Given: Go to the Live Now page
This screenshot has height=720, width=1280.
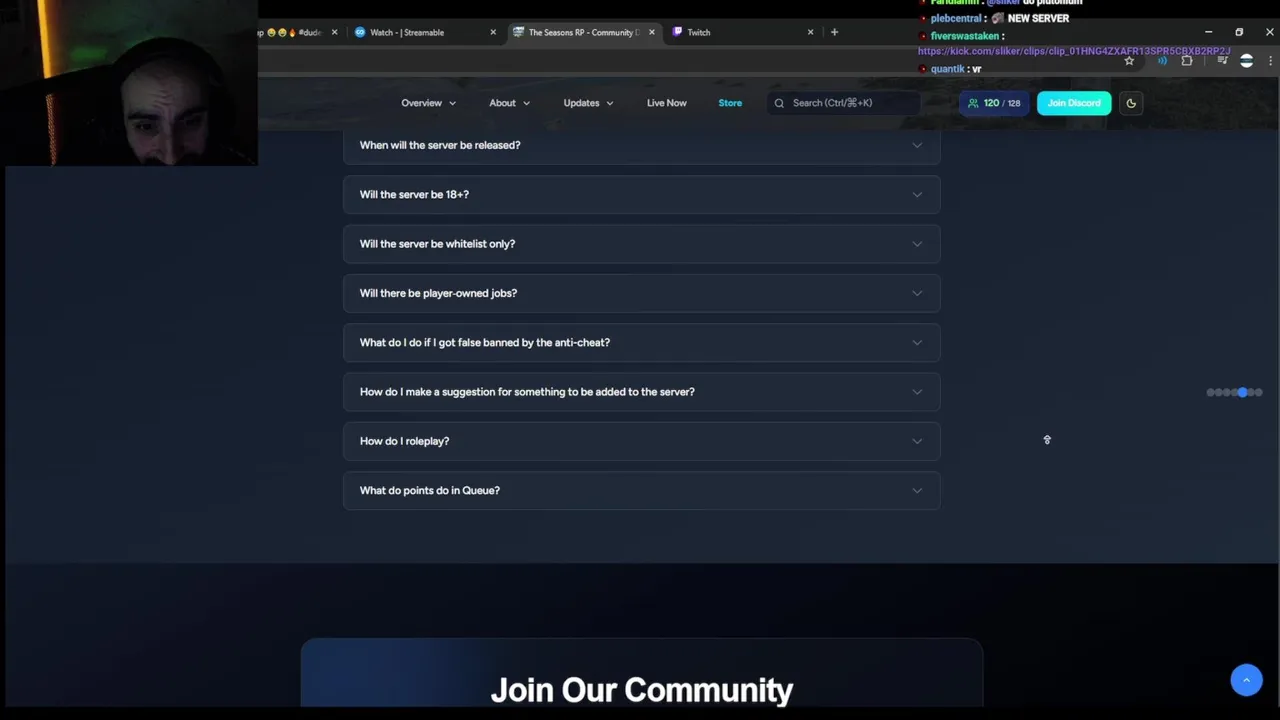Looking at the screenshot, I should [666, 103].
